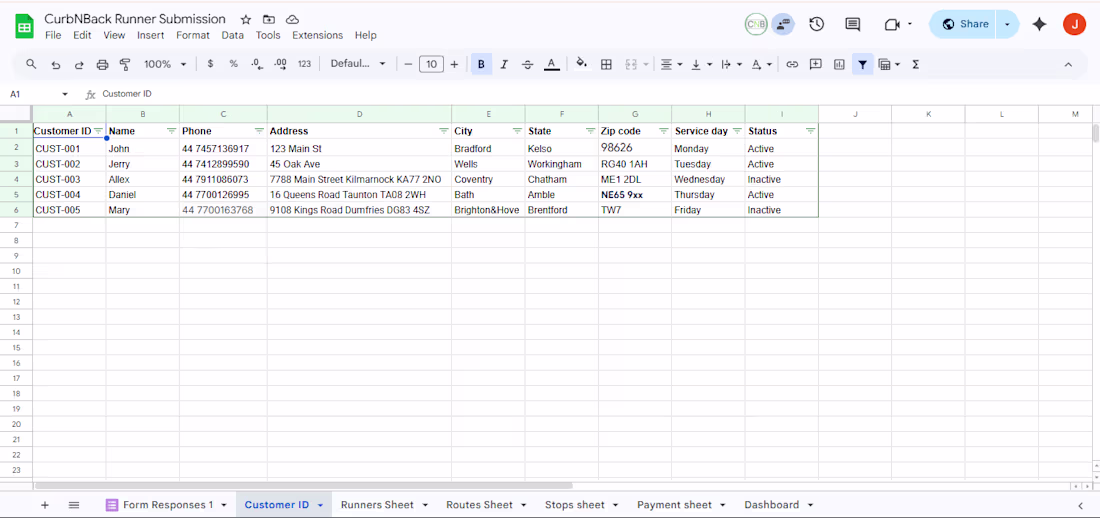
Task: Click the horizontal scrollbar
Action: pyautogui.click(x=303, y=485)
